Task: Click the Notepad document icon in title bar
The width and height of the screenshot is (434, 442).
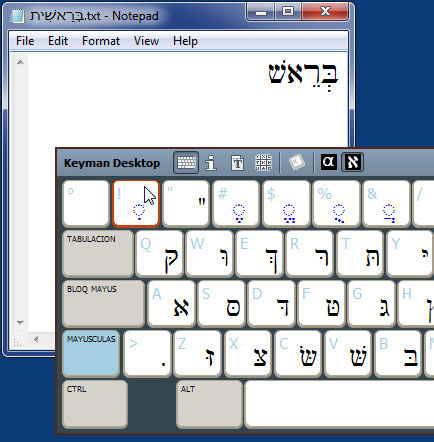Action: point(17,16)
